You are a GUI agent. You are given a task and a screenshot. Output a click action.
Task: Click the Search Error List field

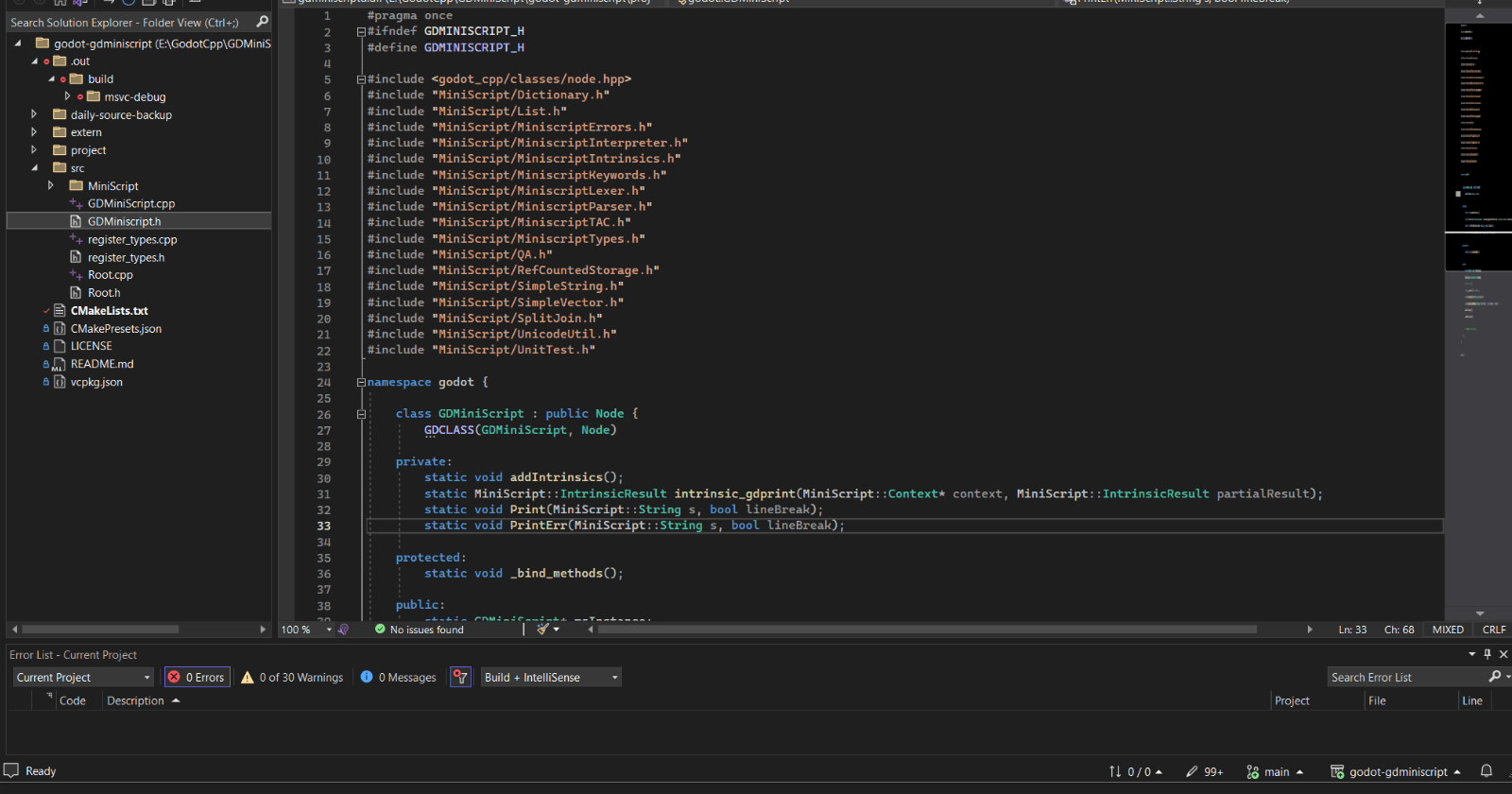point(1408,677)
